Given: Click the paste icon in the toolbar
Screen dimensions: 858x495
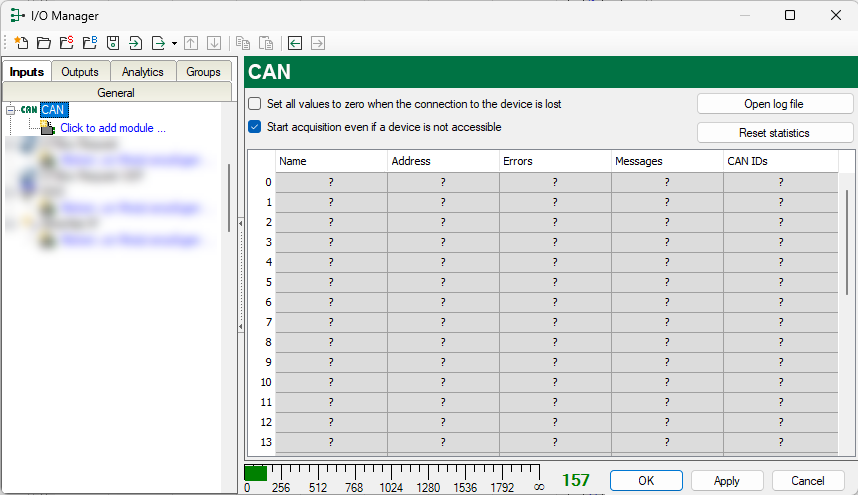Looking at the screenshot, I should coord(266,43).
